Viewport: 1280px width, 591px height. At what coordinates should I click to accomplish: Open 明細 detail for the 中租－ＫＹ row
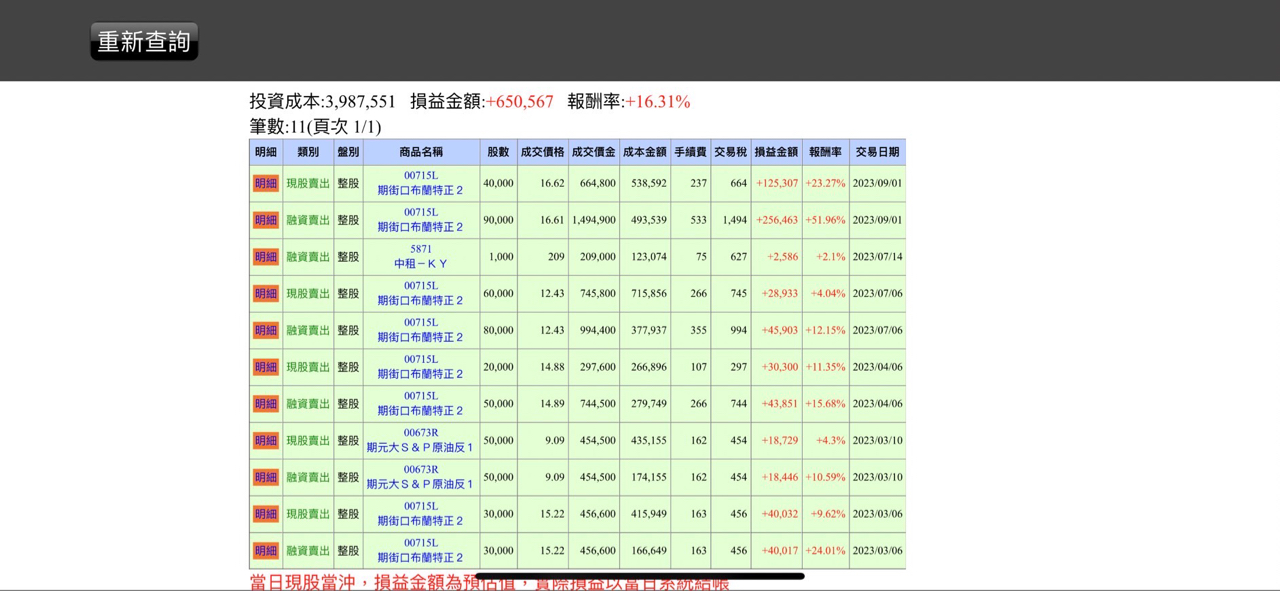pyautogui.click(x=264, y=256)
